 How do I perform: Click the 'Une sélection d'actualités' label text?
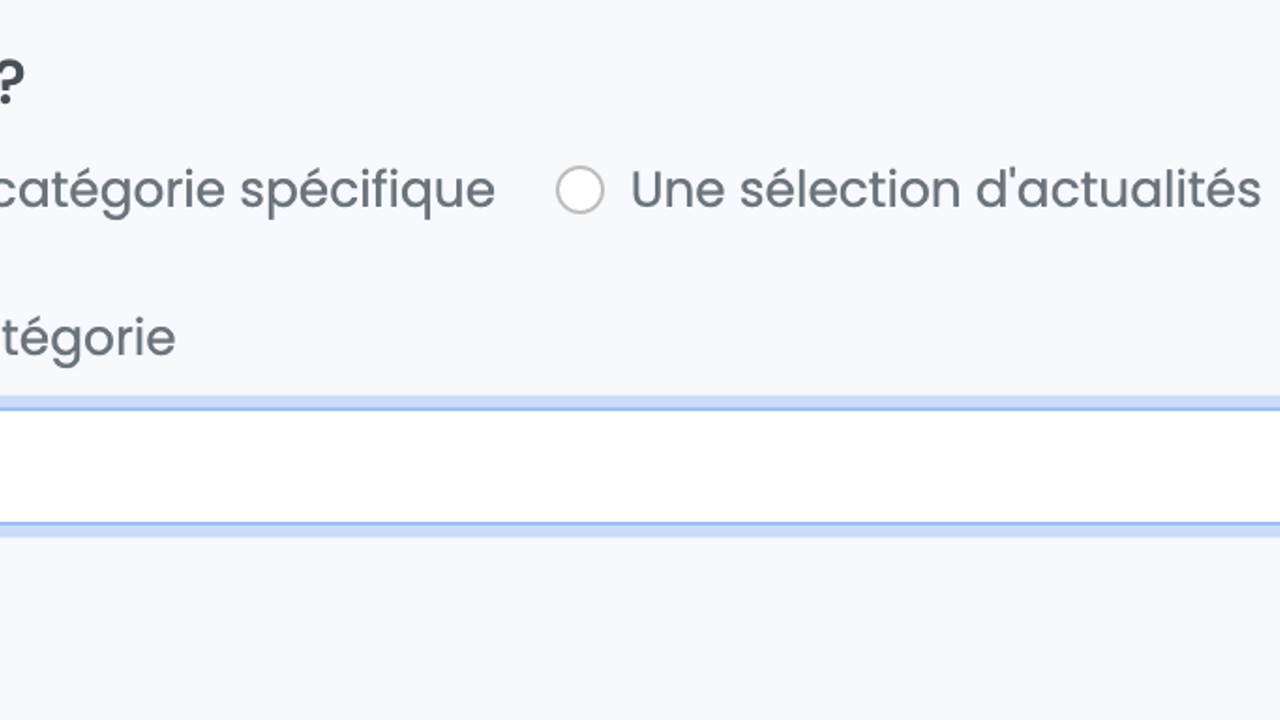tap(944, 190)
